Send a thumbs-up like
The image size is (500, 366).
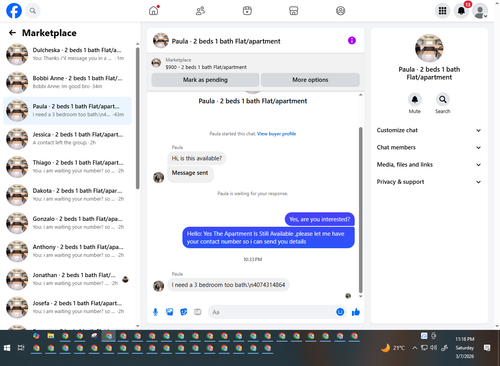pyautogui.click(x=356, y=312)
